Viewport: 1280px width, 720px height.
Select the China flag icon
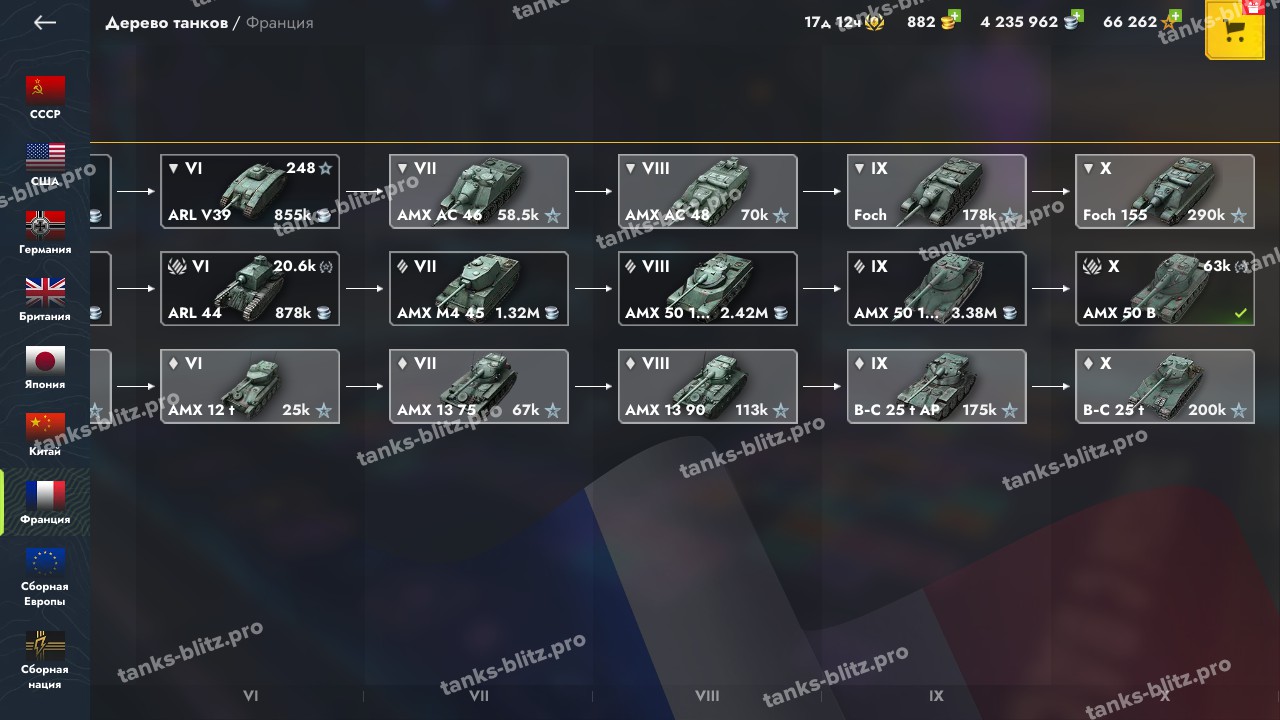coord(45,427)
